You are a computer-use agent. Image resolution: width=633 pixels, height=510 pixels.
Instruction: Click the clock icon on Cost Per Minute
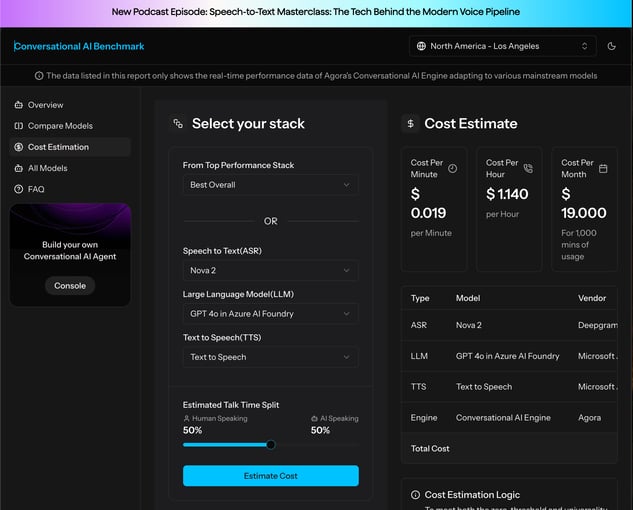tap(453, 168)
